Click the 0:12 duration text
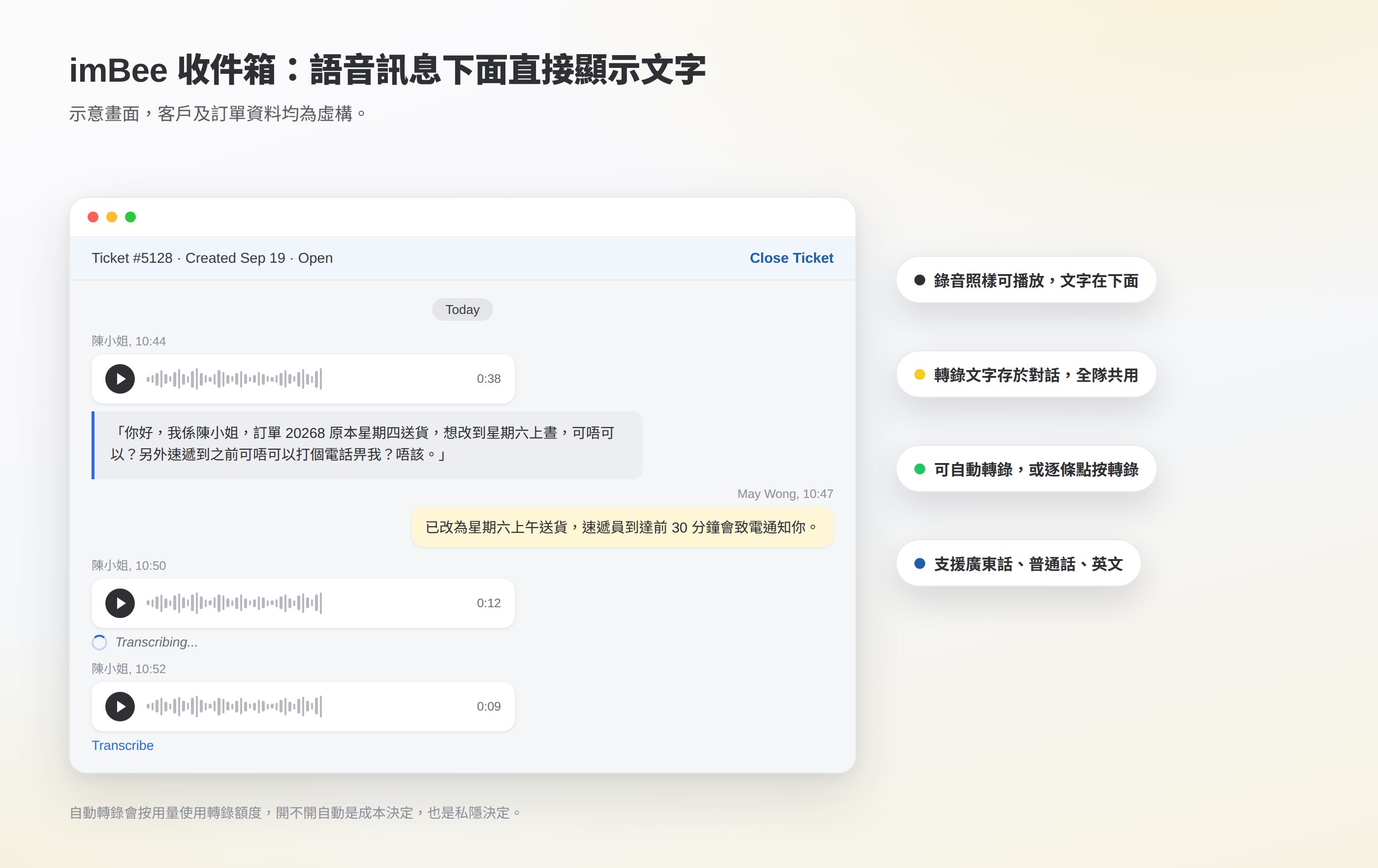1378x868 pixels. click(x=489, y=603)
